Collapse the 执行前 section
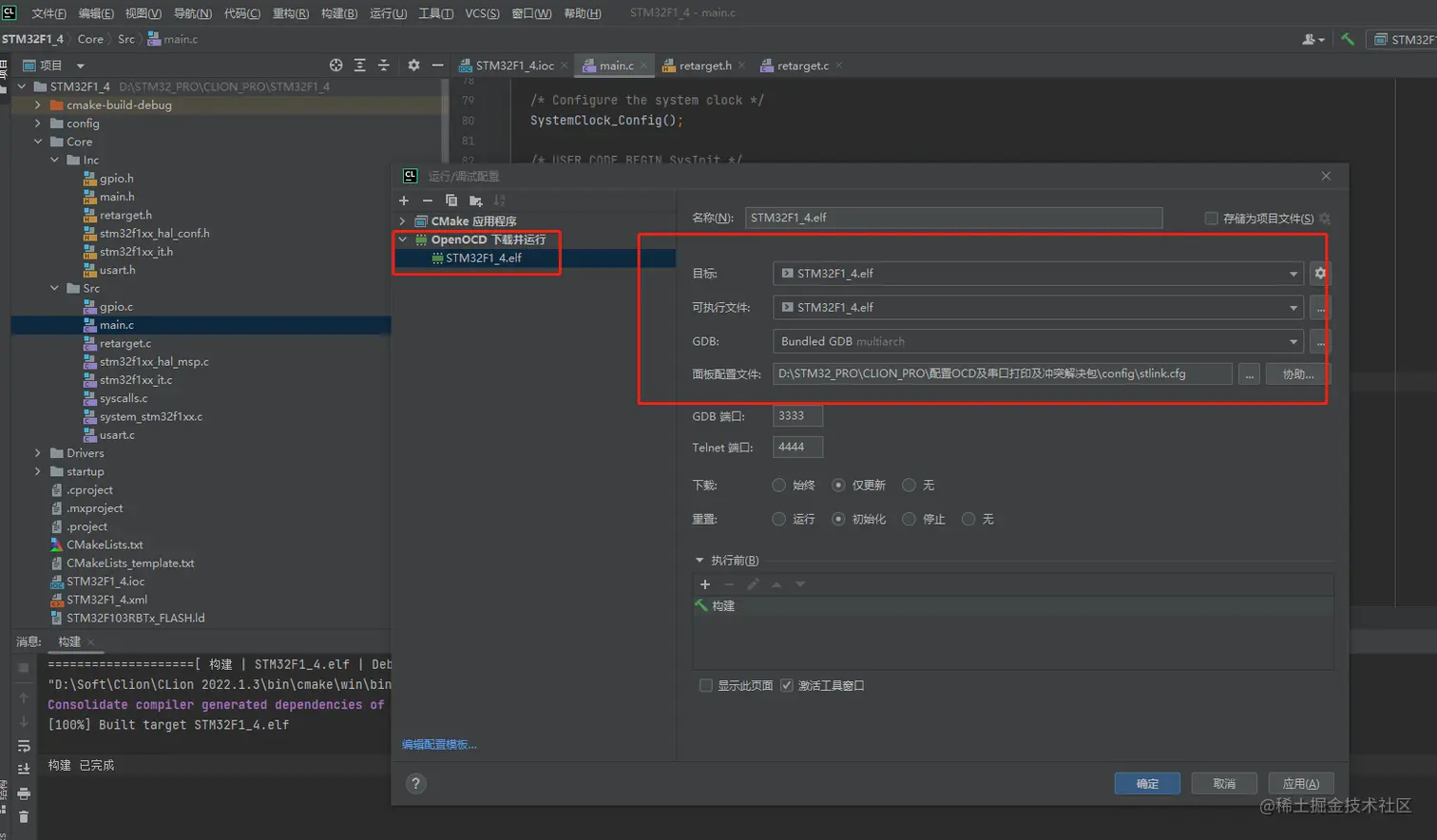 [699, 561]
